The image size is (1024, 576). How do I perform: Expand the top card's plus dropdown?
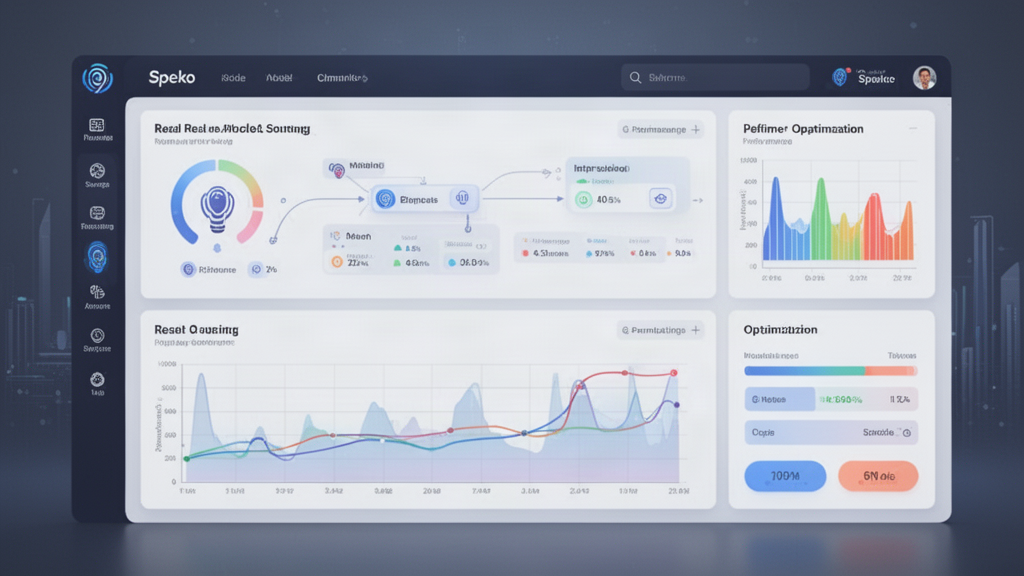696,129
